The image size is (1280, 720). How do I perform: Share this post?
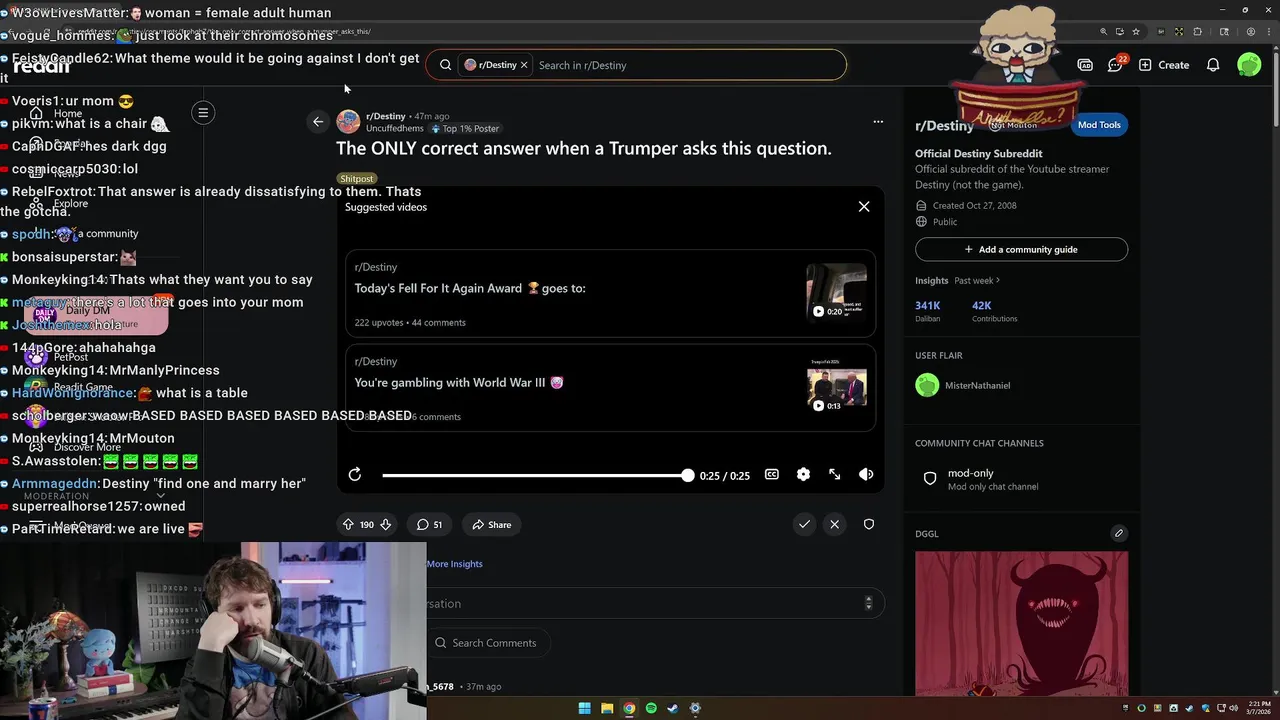tap(492, 524)
